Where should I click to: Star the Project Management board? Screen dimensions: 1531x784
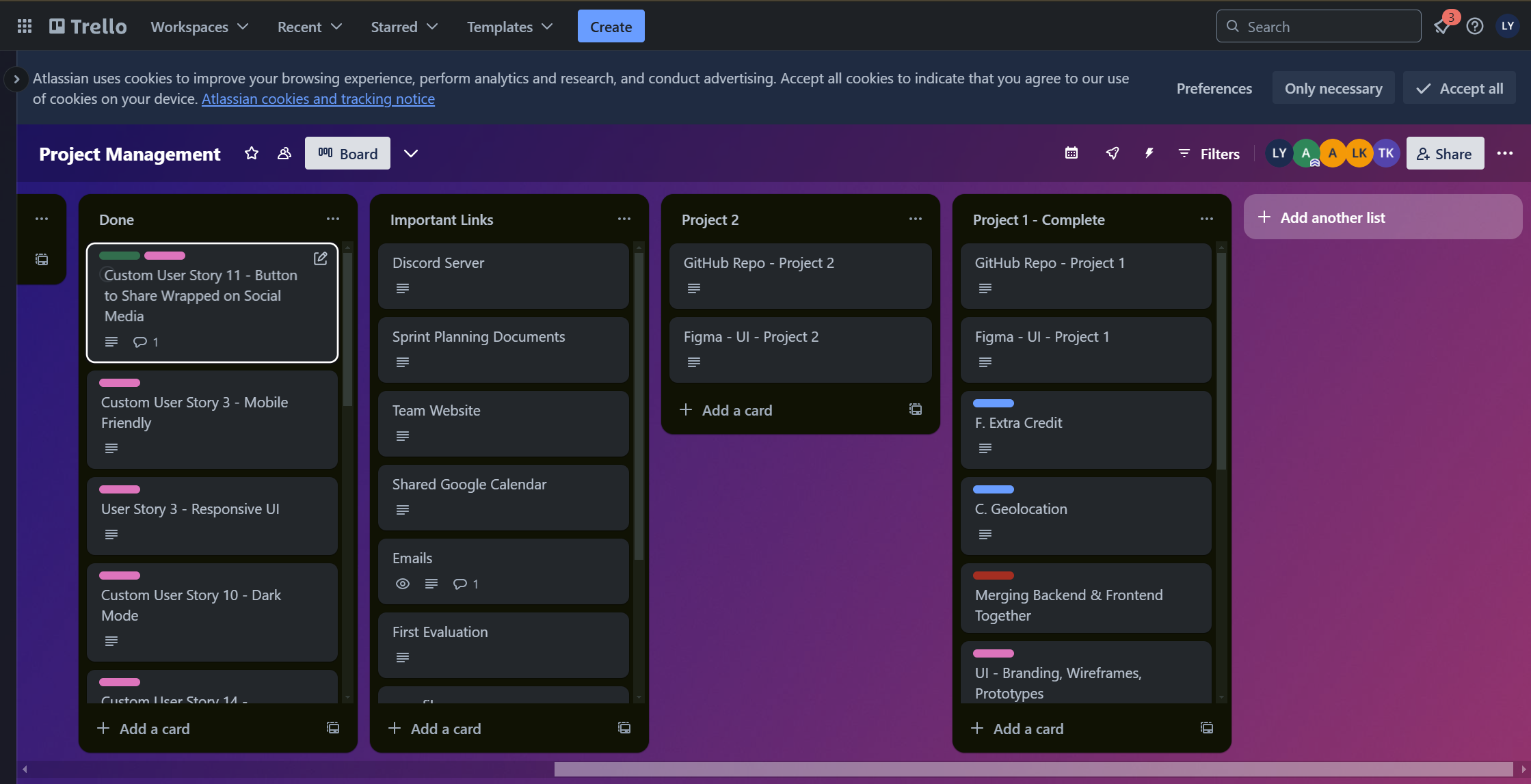252,153
